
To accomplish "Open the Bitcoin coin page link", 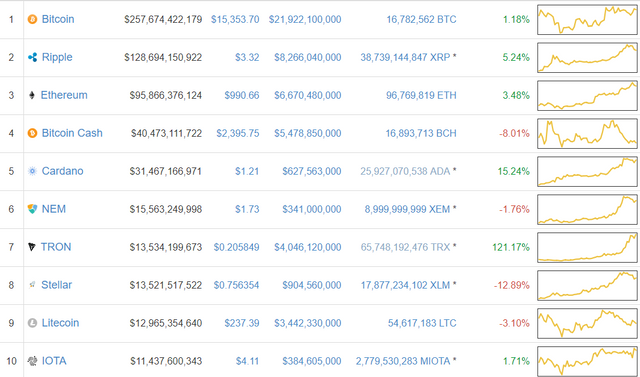I will (58, 19).
